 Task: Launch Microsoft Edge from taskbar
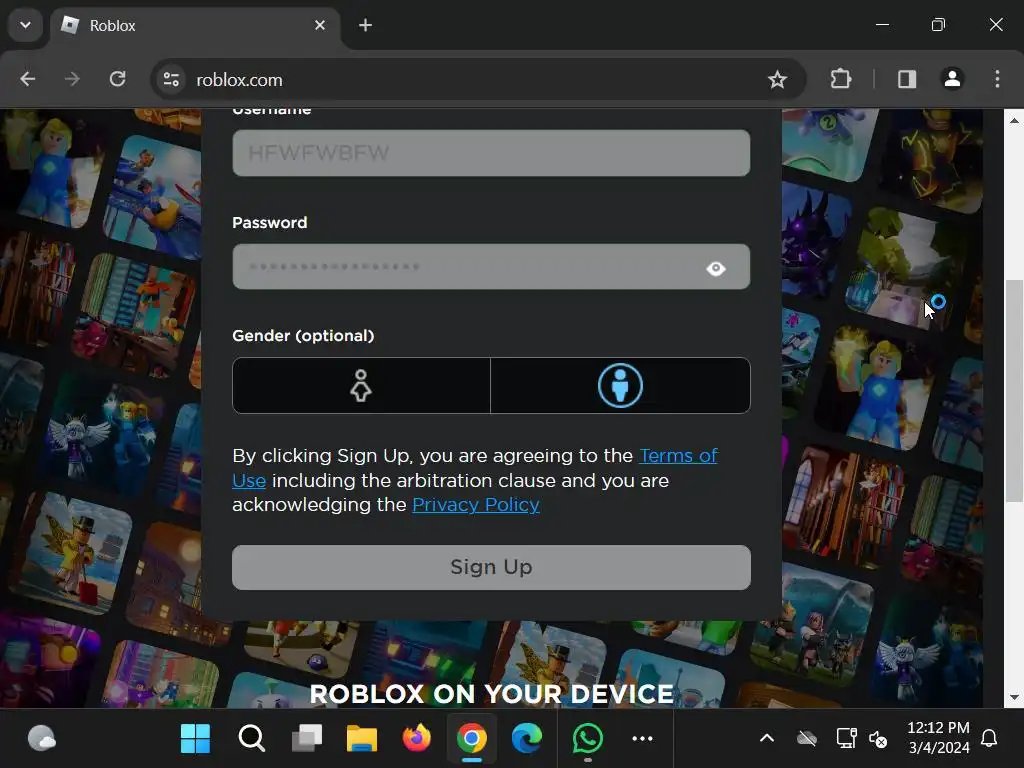tap(526, 739)
